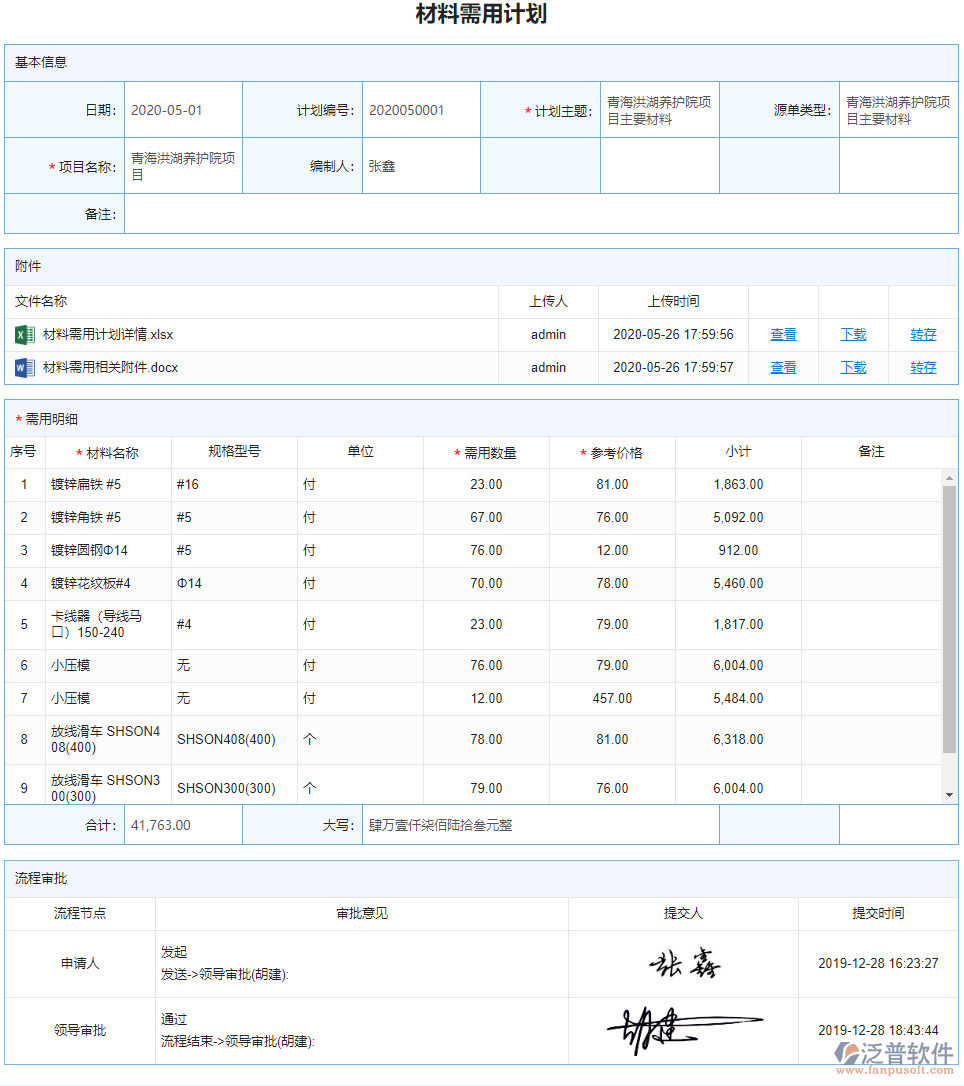This screenshot has width=964, height=1086.
Task: Click 下载 for the Word attachment
Action: (853, 367)
